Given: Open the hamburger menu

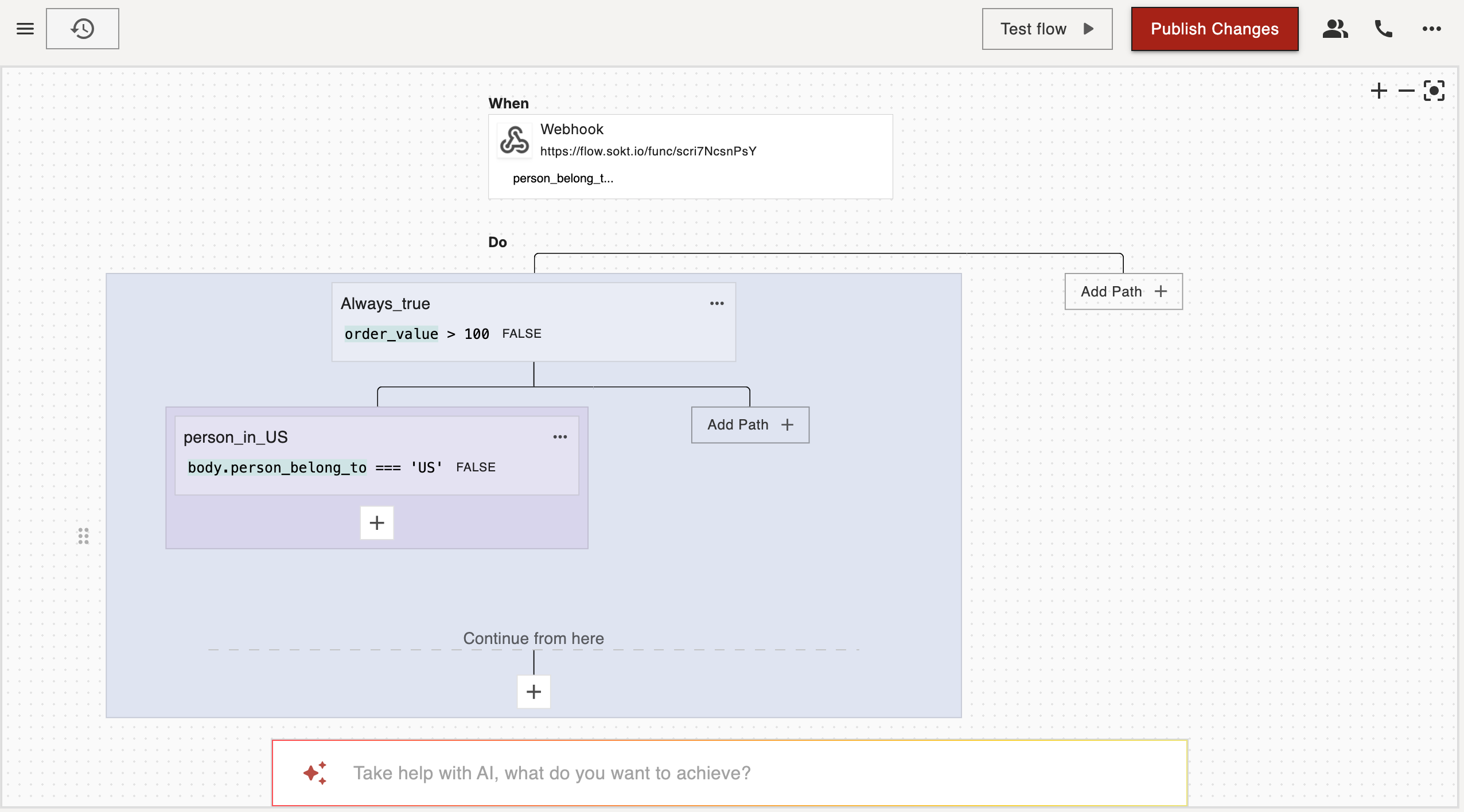Looking at the screenshot, I should click(x=25, y=29).
